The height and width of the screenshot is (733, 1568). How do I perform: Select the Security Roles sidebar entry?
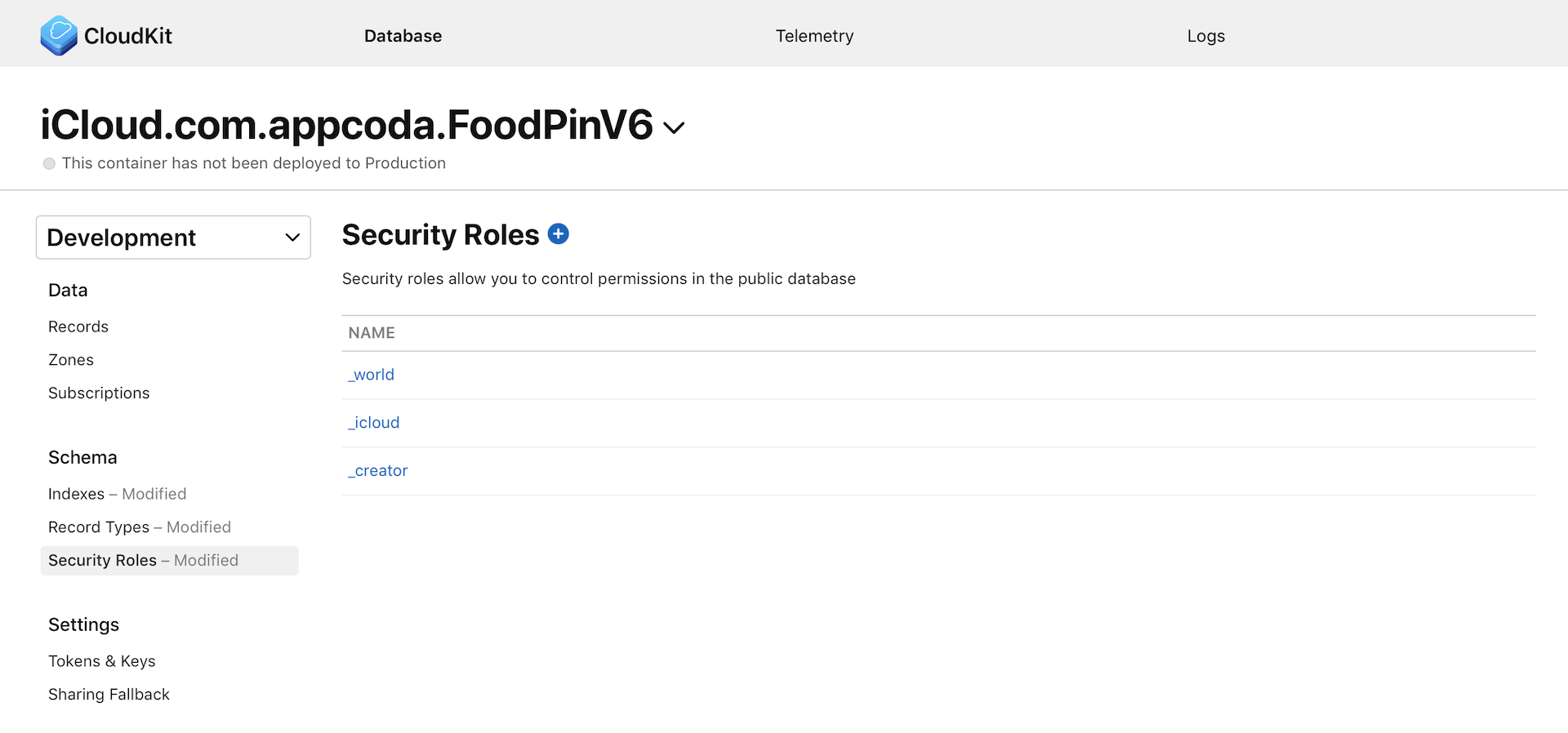point(102,560)
